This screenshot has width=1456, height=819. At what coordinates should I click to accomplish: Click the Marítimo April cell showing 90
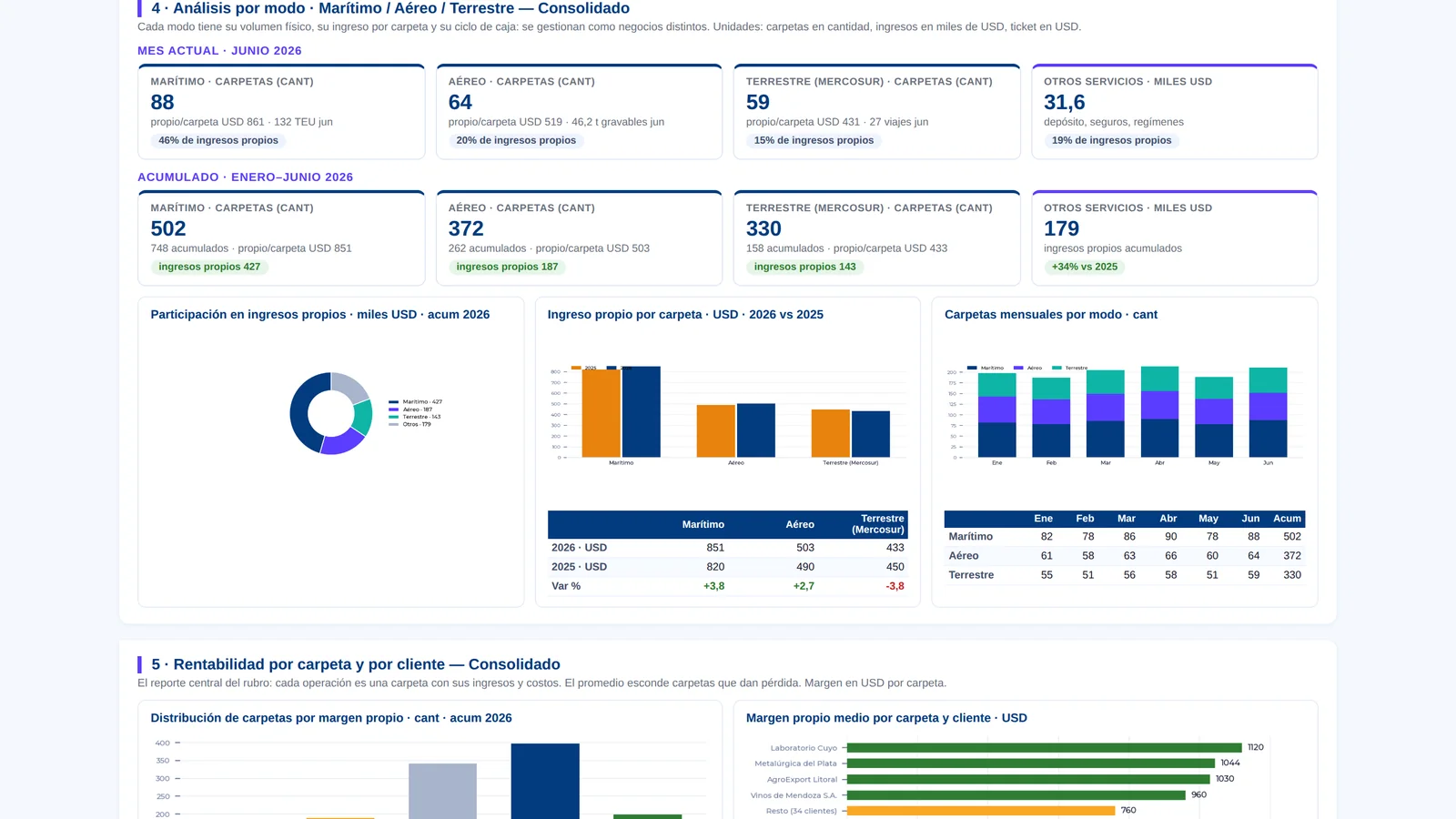1171,537
